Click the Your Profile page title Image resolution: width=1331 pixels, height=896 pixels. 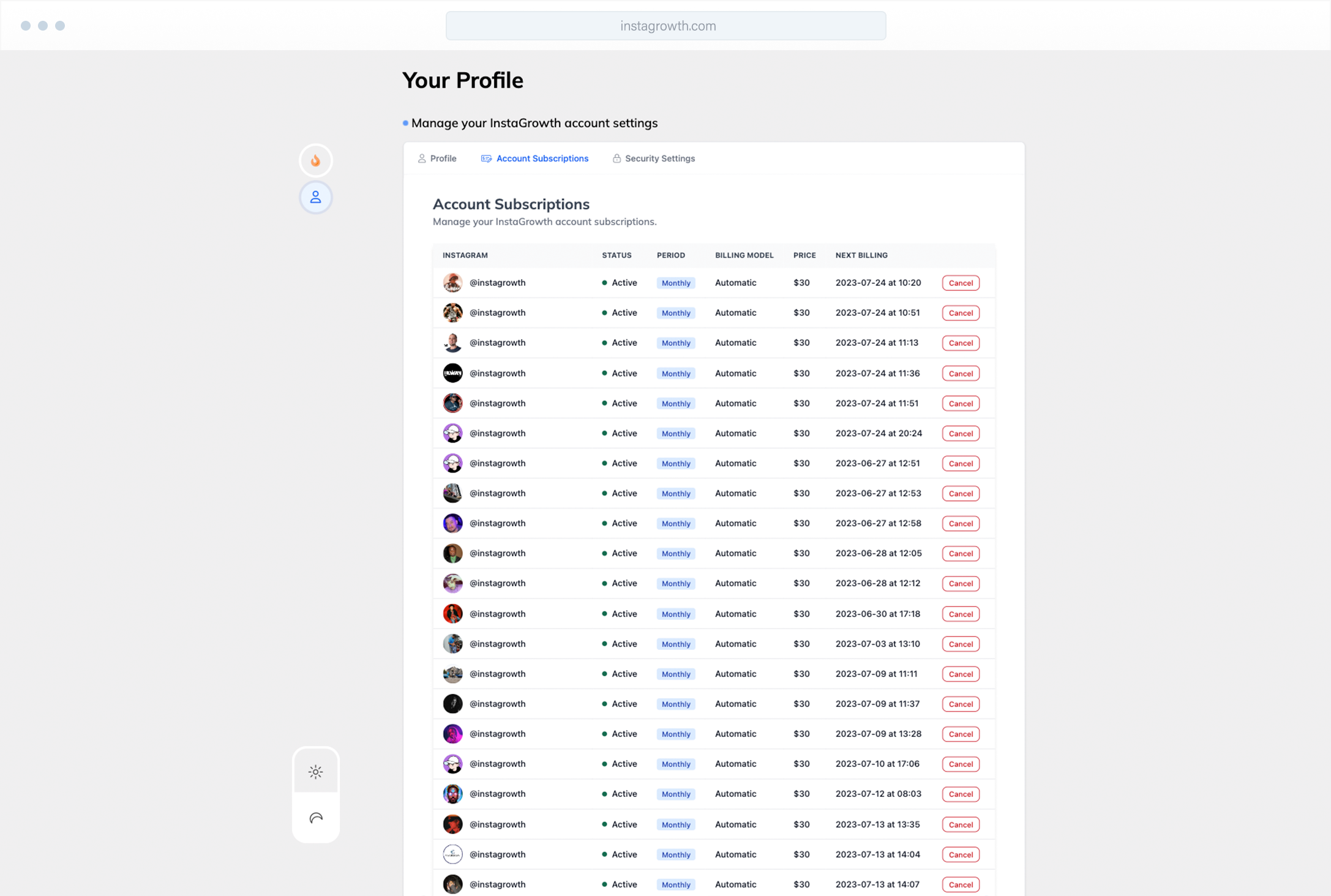coord(463,80)
